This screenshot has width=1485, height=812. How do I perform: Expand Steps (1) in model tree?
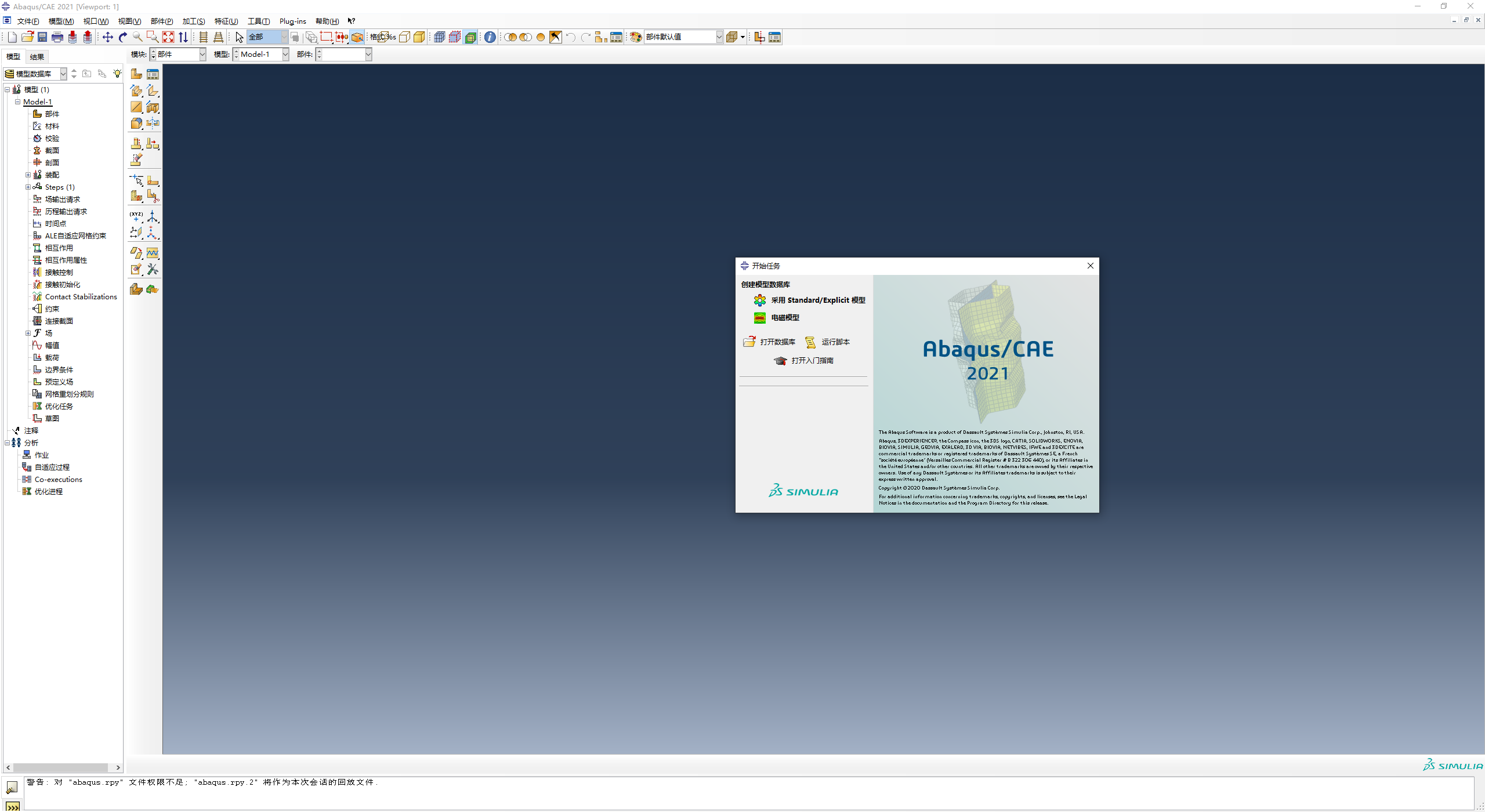click(27, 187)
